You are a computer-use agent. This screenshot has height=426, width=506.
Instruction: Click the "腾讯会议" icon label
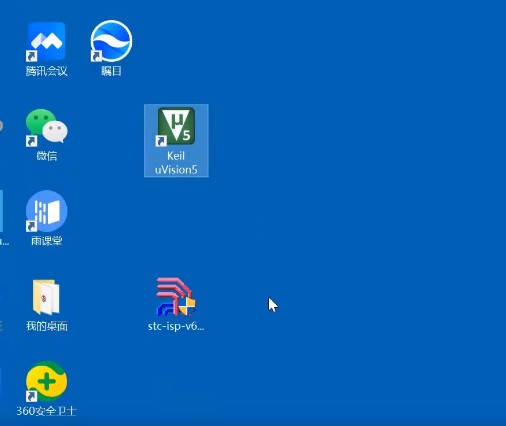pyautogui.click(x=47, y=71)
